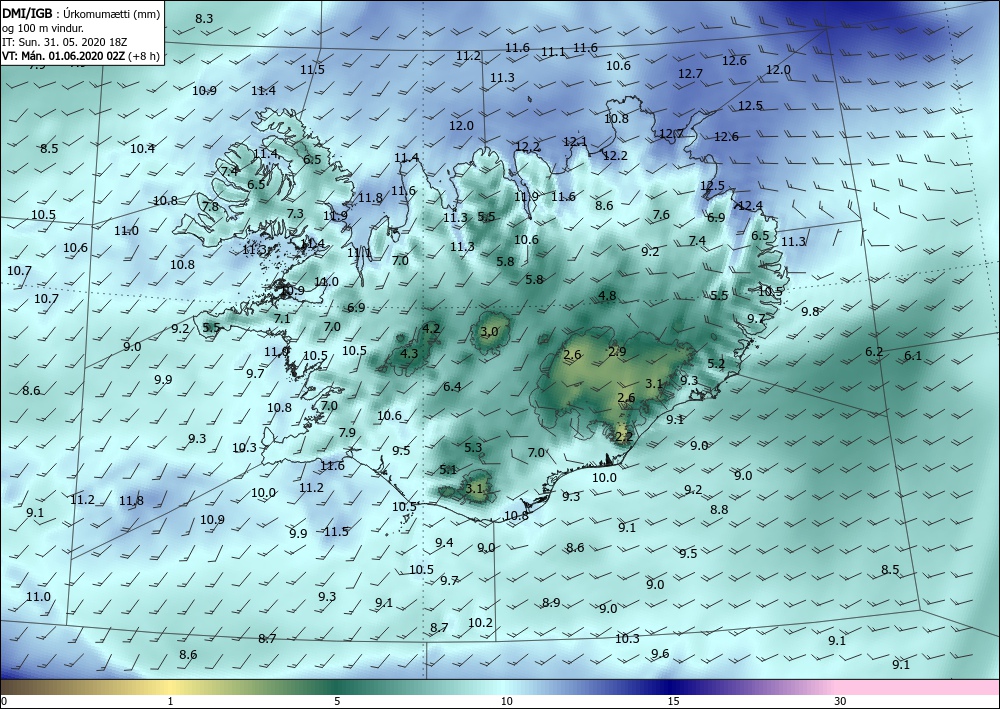The height and width of the screenshot is (709, 1000).
Task: Click the 5.2 value in east Iceland
Action: (x=716, y=364)
